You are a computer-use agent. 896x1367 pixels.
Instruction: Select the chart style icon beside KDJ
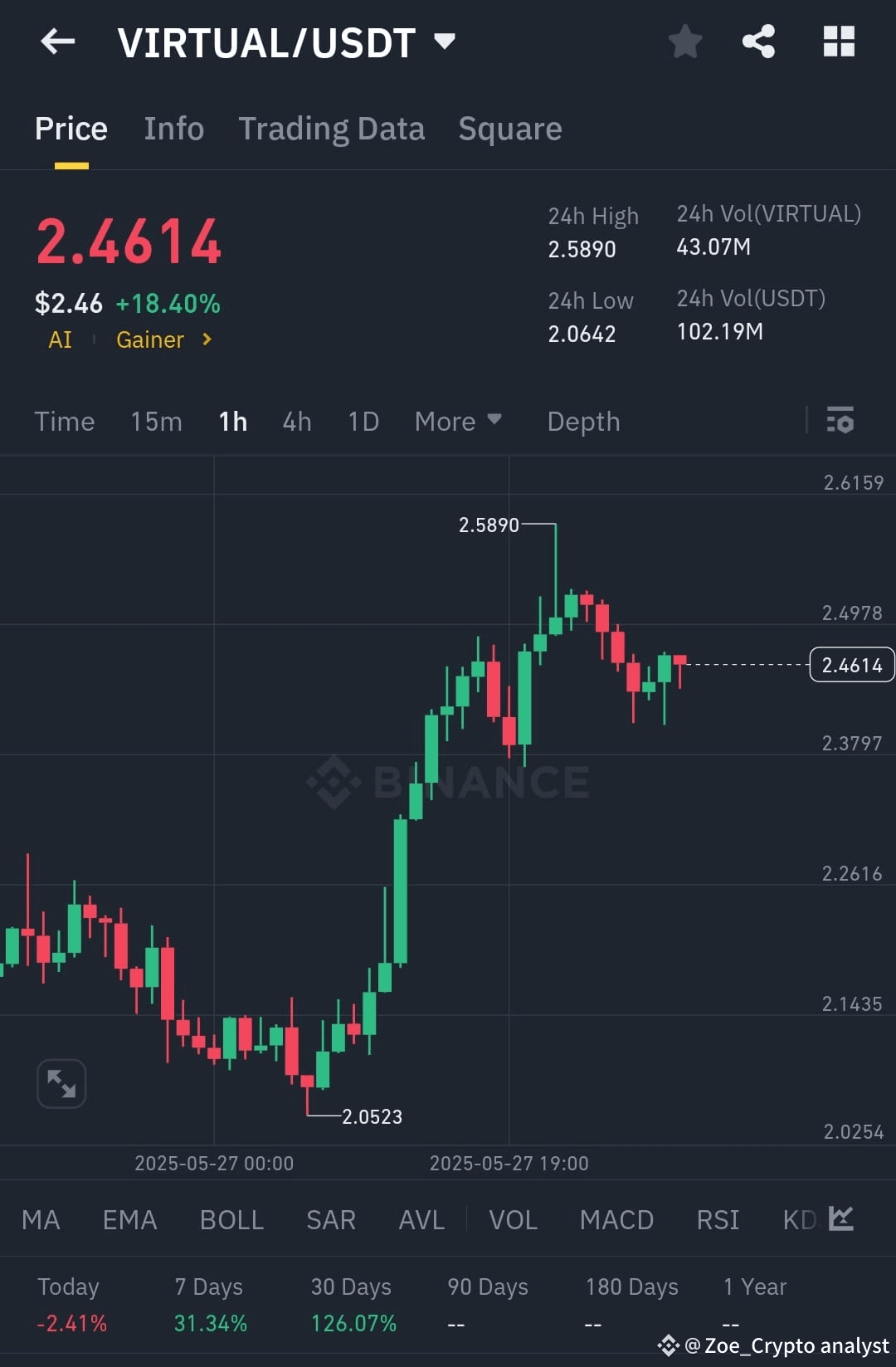840,1219
